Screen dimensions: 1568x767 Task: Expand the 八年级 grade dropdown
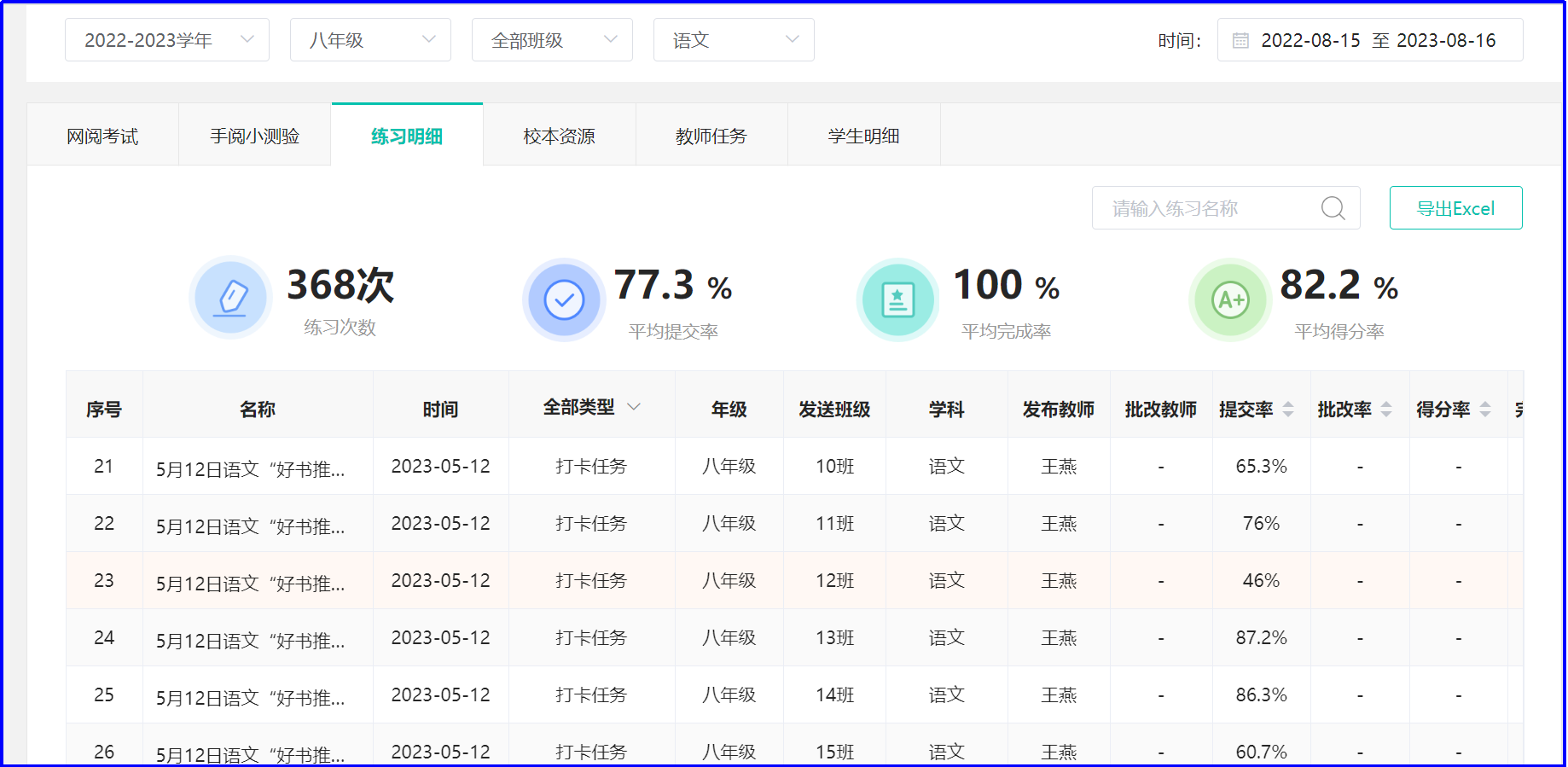pyautogui.click(x=370, y=40)
